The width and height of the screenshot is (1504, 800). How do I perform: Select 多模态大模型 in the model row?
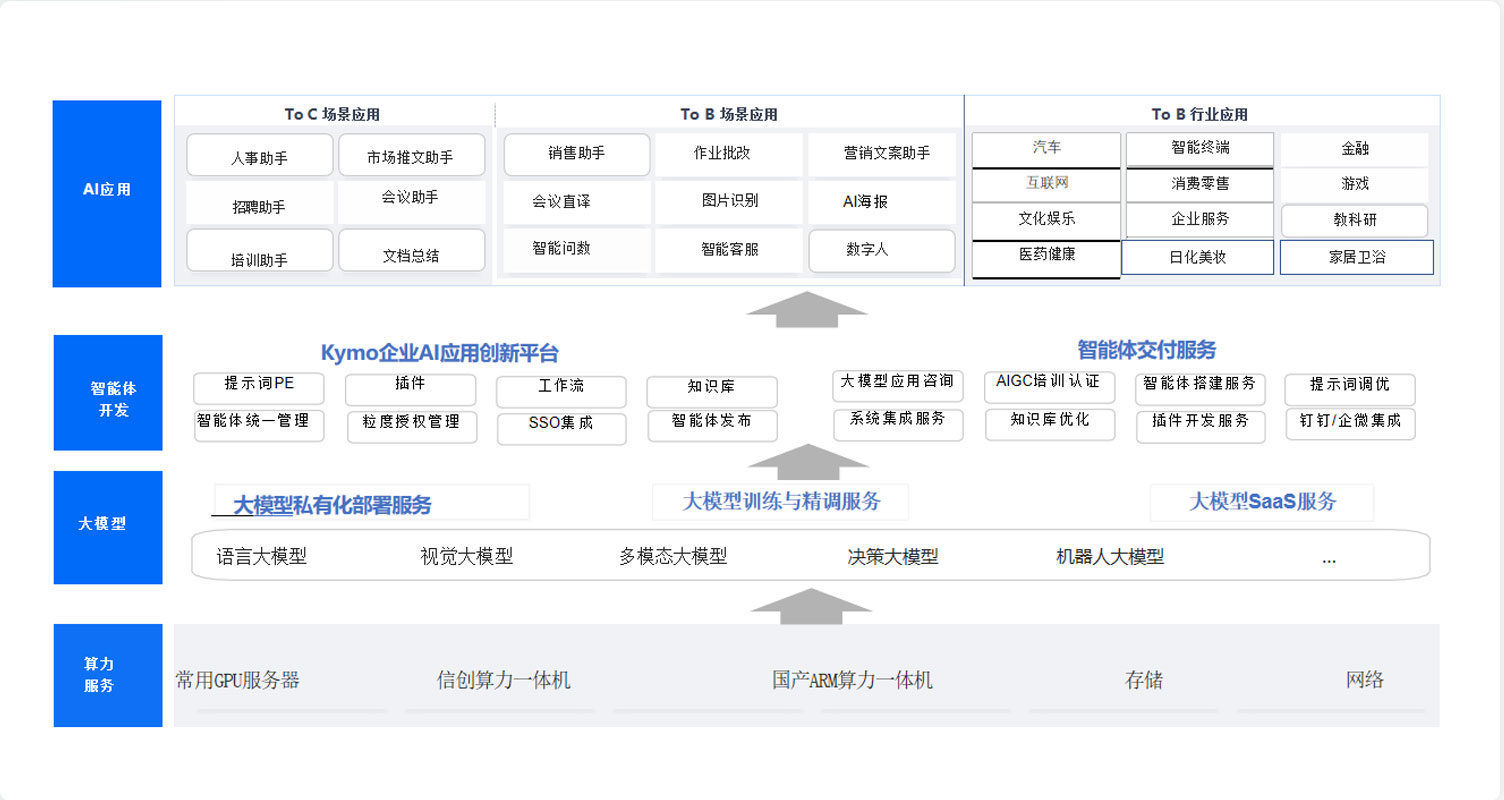tap(672, 557)
